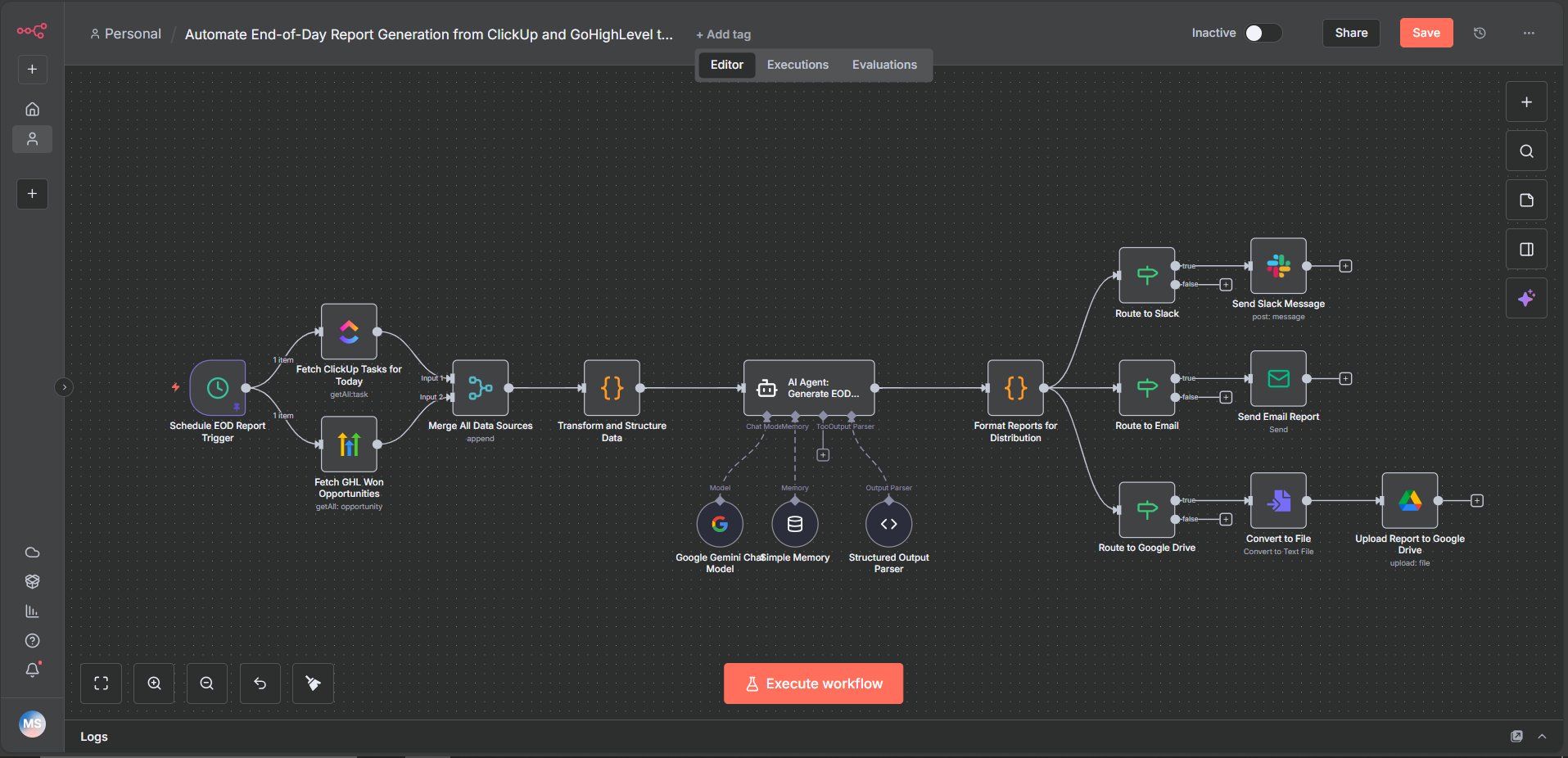Screen dimensions: 1568x758
Task: Switch to the Editor tab
Action: click(x=727, y=65)
